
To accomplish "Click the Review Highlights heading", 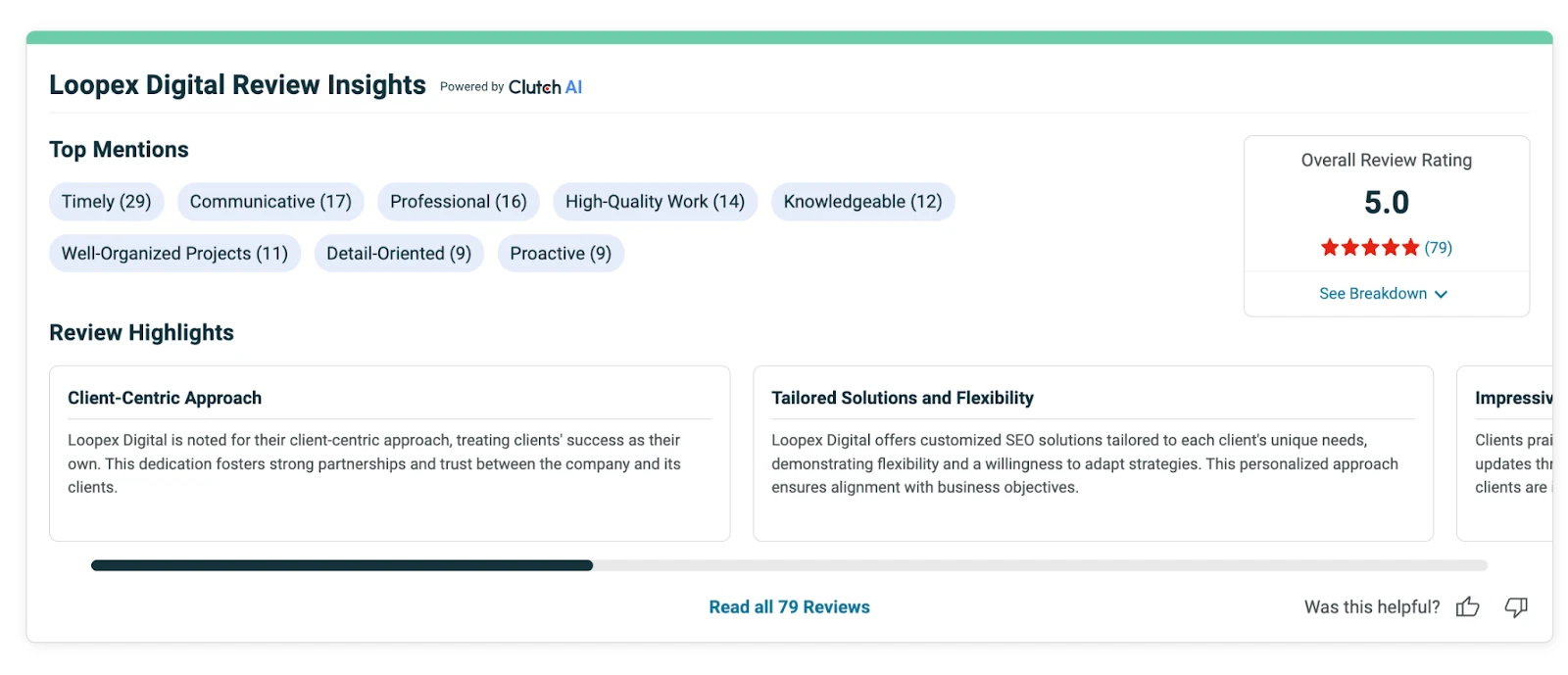I will [x=141, y=333].
